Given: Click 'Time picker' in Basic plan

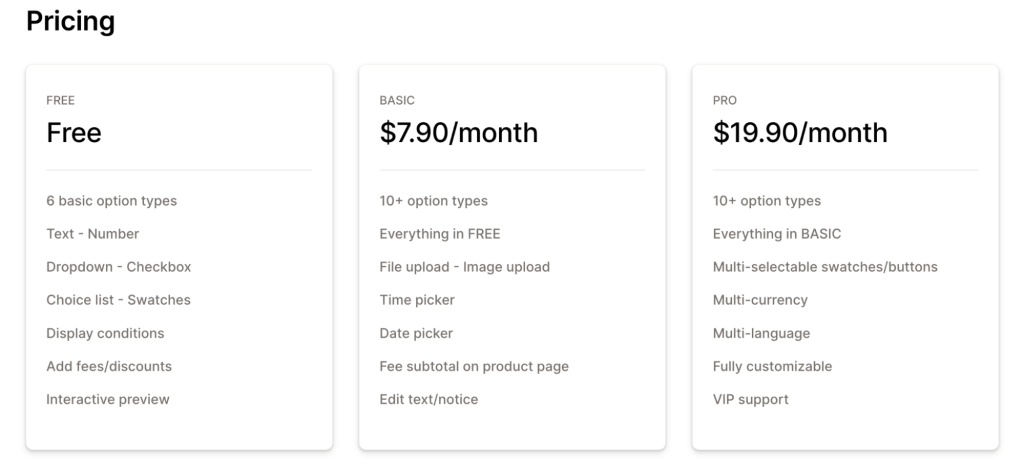Looking at the screenshot, I should [417, 300].
